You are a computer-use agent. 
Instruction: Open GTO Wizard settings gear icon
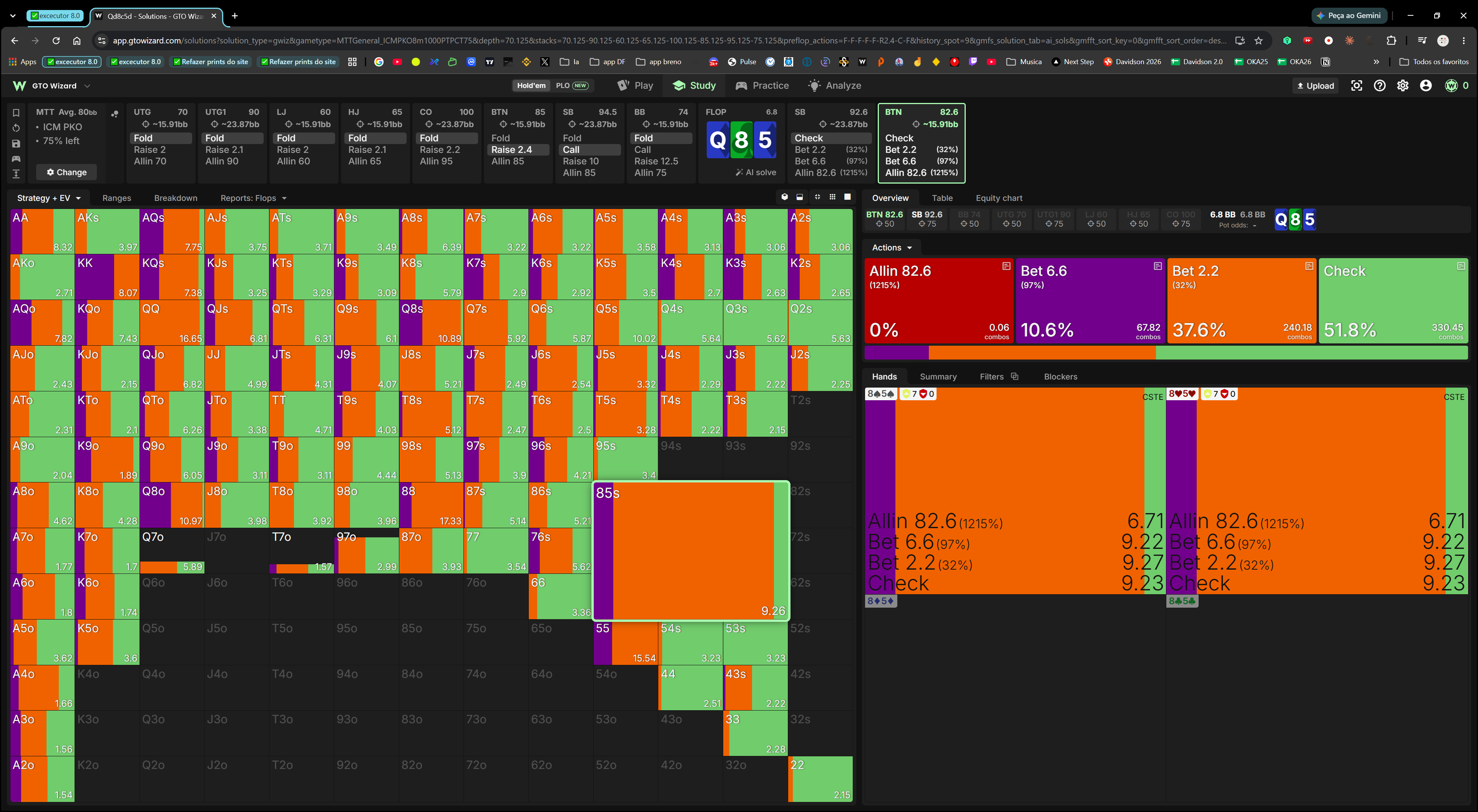(1403, 85)
